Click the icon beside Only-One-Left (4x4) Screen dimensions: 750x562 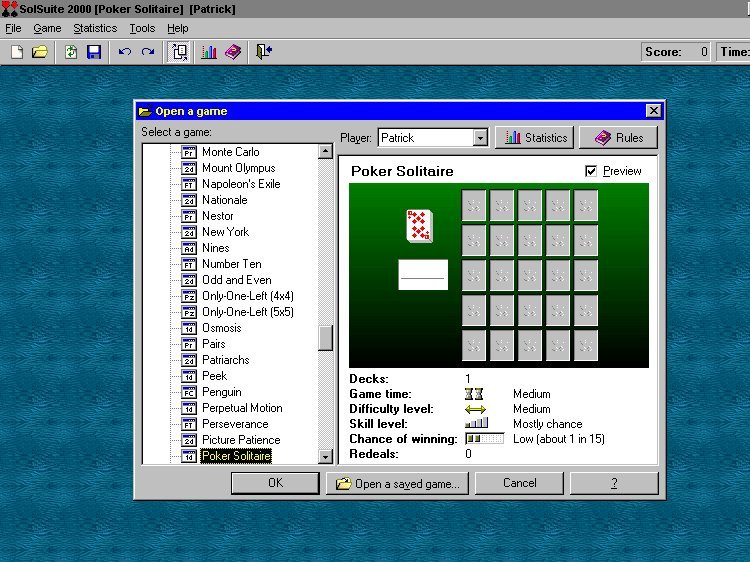pos(189,296)
